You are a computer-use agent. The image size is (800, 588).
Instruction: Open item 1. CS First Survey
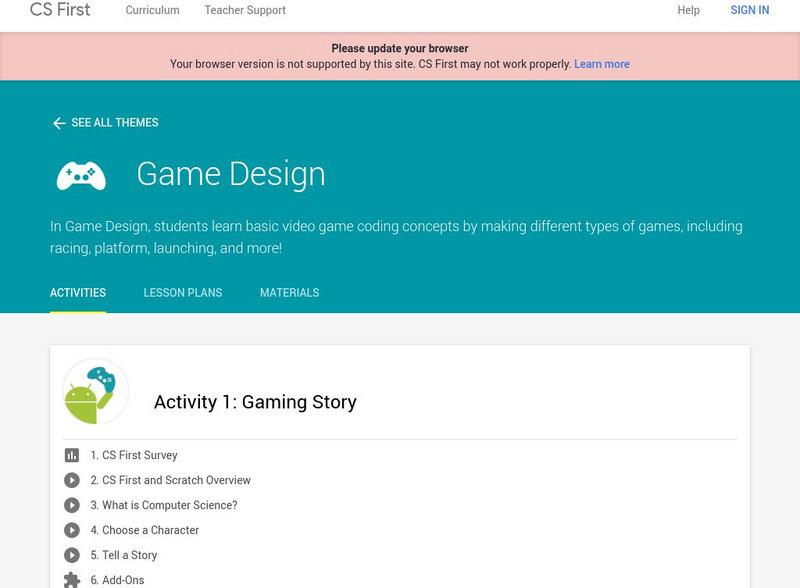click(x=134, y=455)
